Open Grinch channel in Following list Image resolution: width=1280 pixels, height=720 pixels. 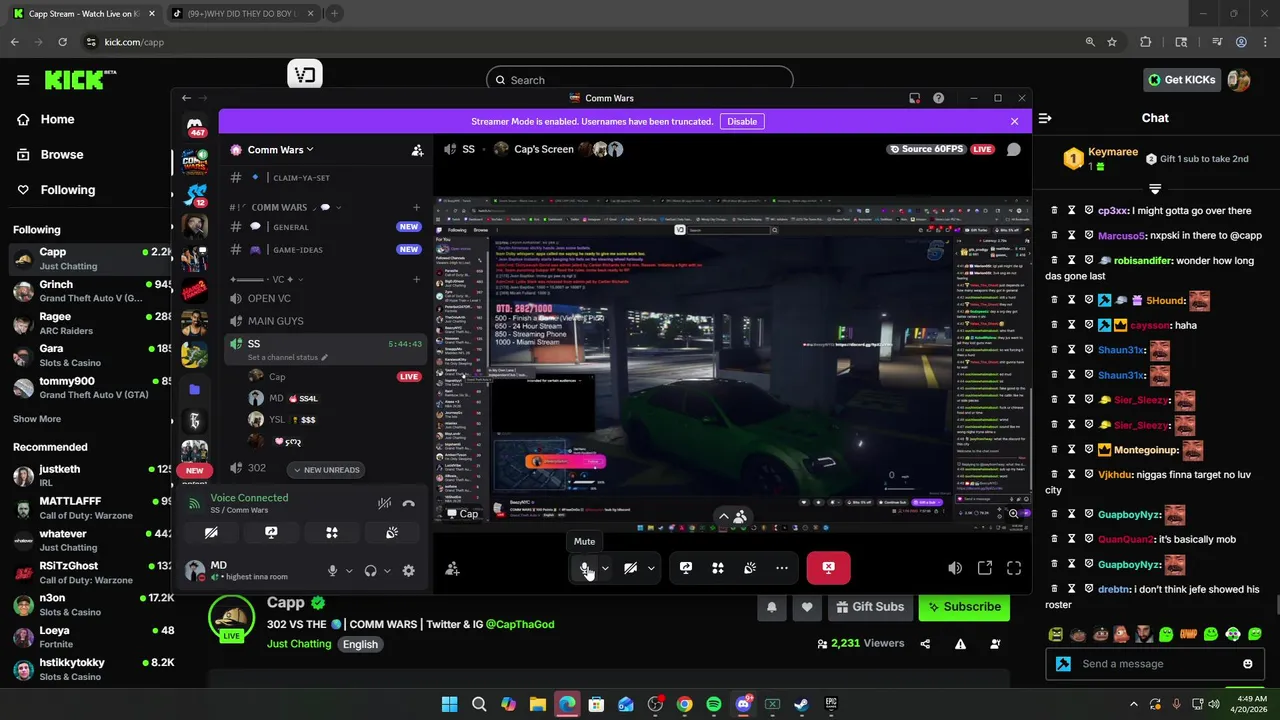(x=88, y=290)
